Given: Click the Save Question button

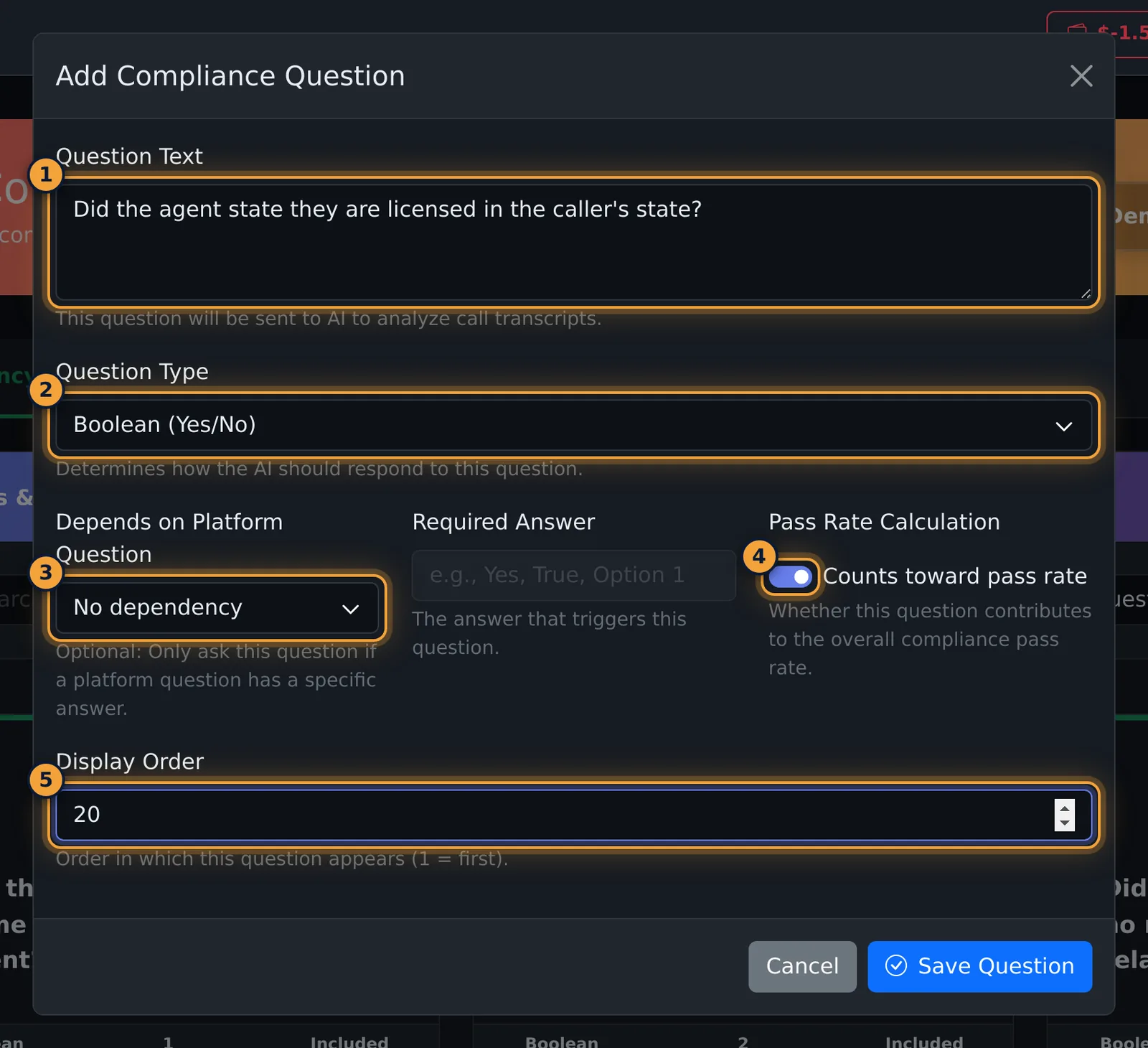Looking at the screenshot, I should click(980, 966).
